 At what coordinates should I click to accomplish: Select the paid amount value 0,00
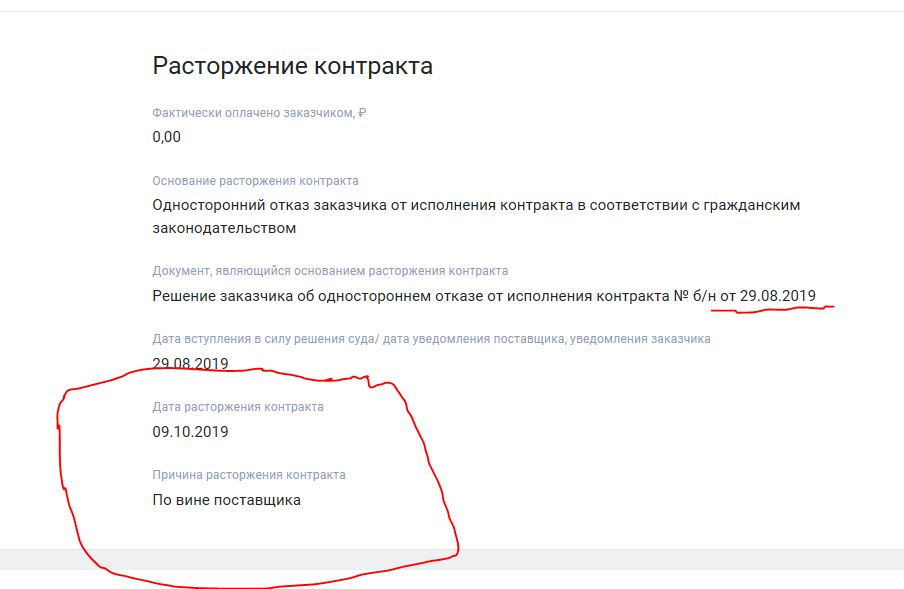(166, 137)
